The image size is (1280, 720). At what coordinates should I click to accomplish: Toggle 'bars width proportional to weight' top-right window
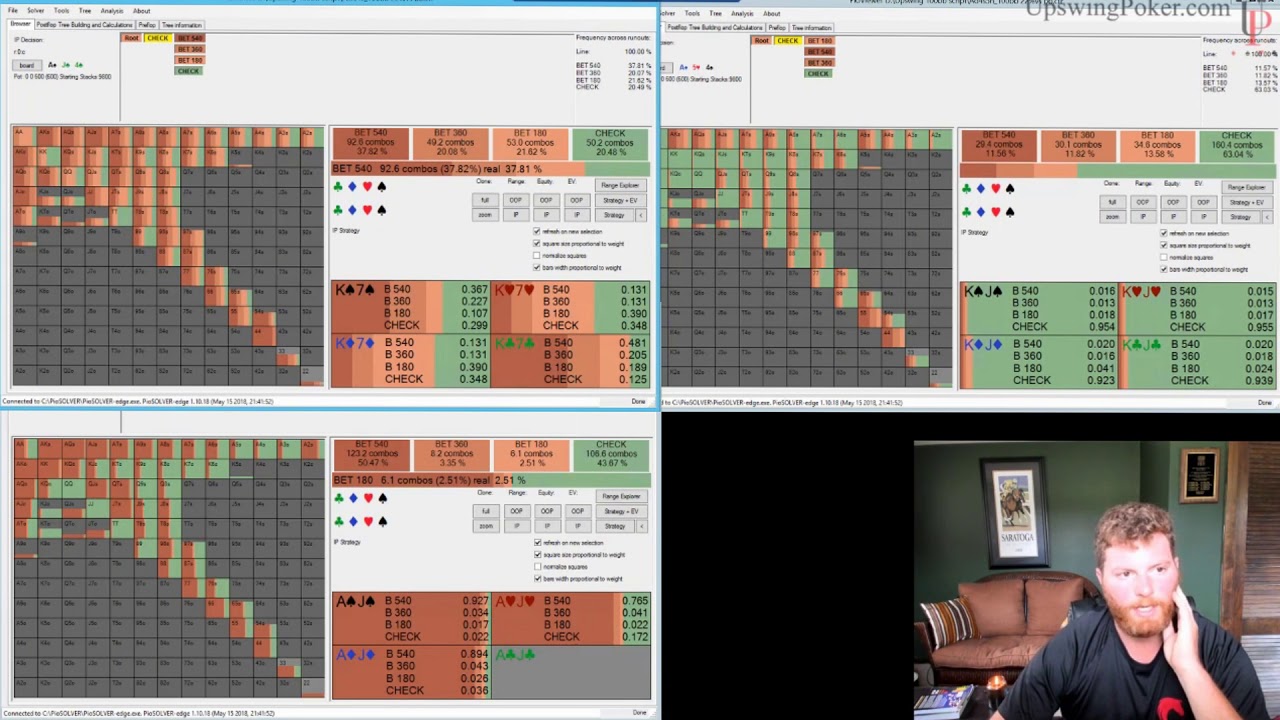coord(1164,269)
